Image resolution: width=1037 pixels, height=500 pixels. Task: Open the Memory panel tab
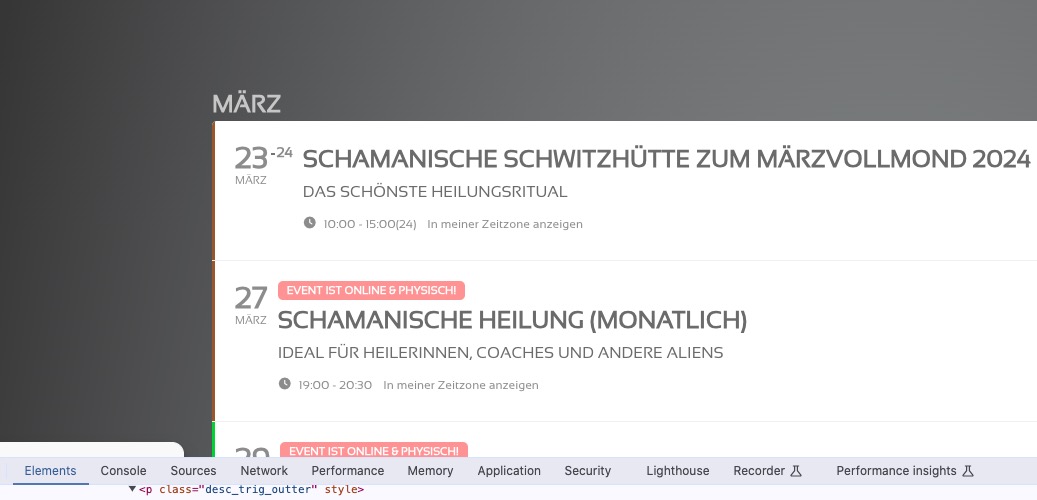tap(430, 471)
